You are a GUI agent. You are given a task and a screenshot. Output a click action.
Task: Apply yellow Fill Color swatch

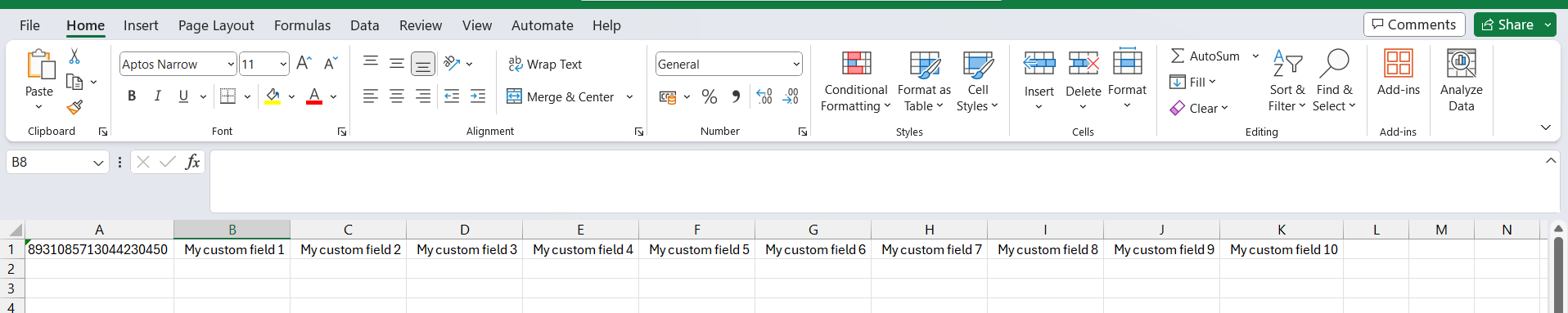pos(273,96)
